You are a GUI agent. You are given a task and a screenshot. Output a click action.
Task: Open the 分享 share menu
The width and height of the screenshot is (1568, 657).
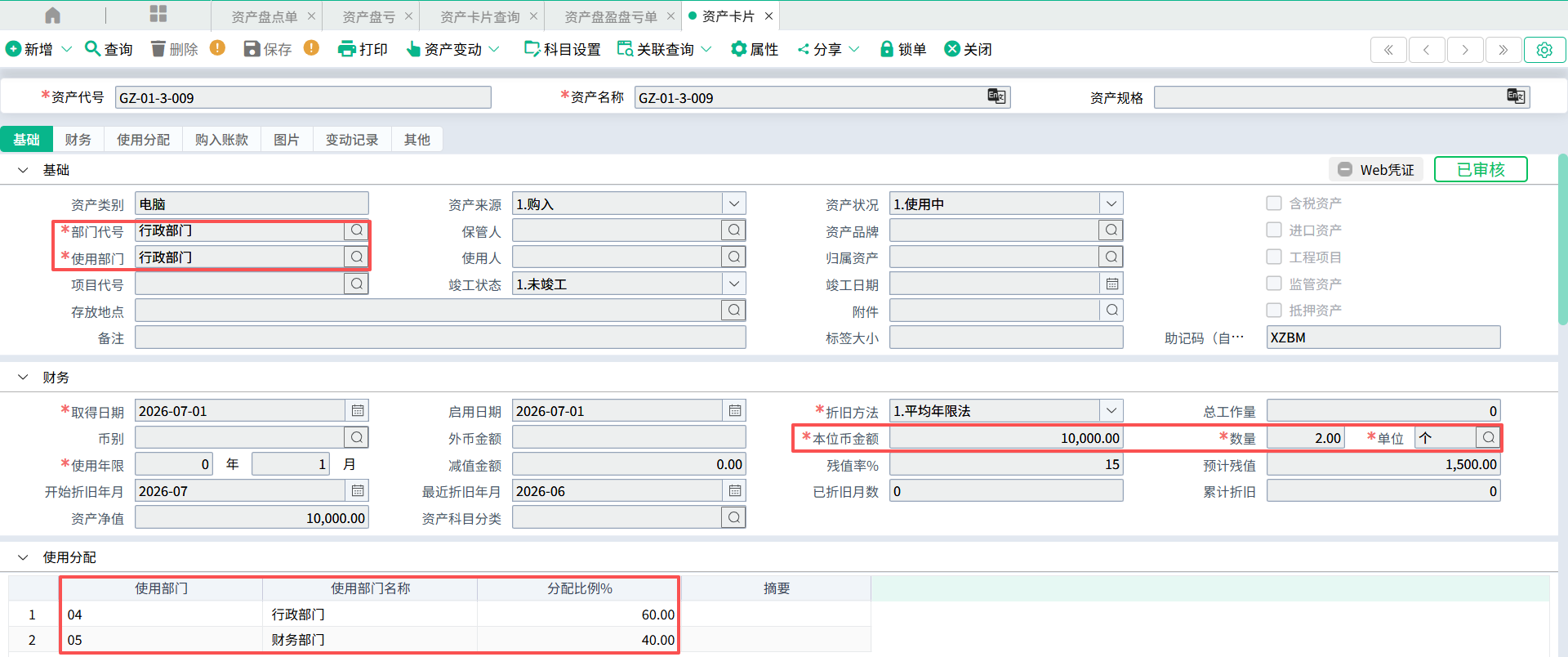click(828, 49)
